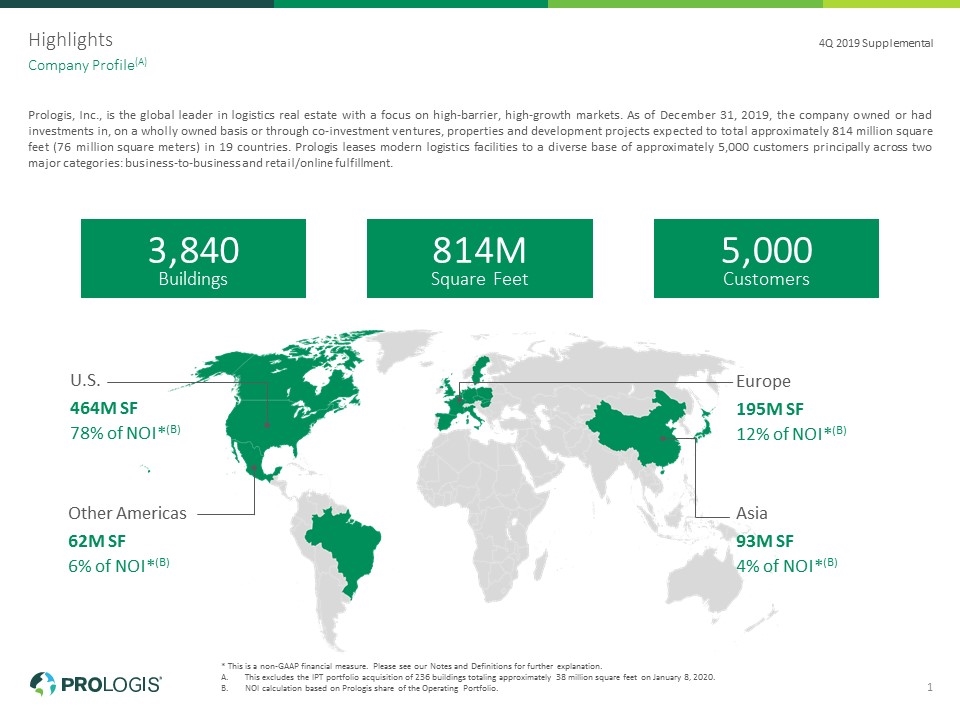960x720 pixels.
Task: Click Brazil on the world map
Action: click(346, 547)
